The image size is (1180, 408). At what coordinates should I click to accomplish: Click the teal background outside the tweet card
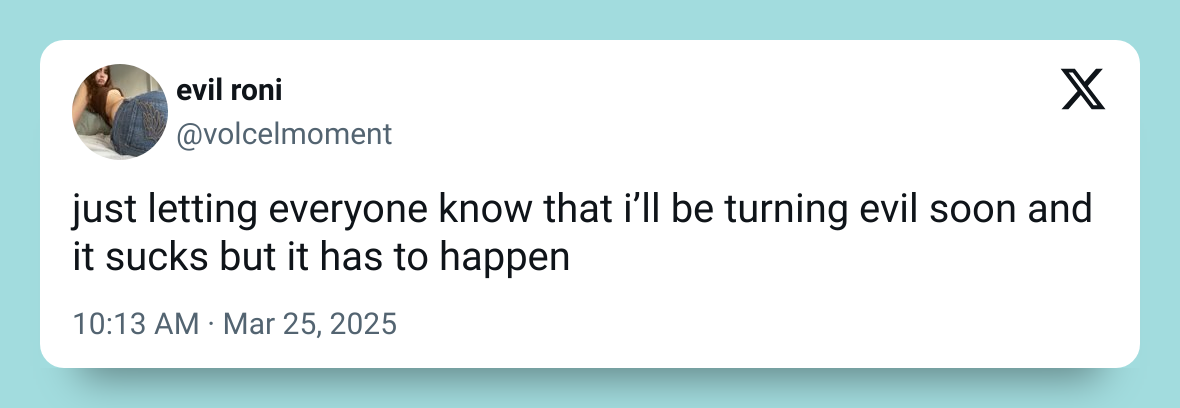tap(590, 20)
